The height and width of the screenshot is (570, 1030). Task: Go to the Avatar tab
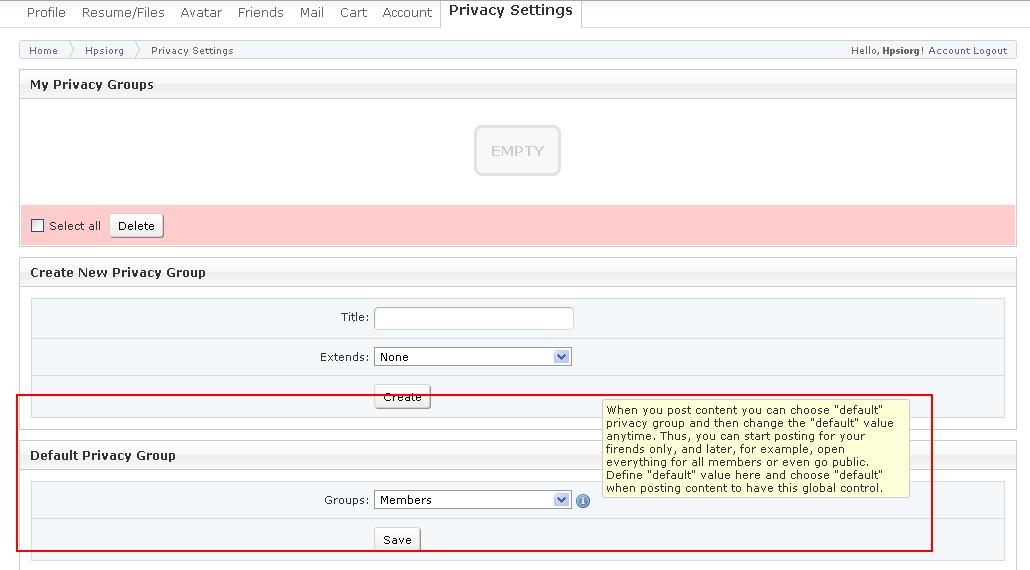tap(201, 13)
